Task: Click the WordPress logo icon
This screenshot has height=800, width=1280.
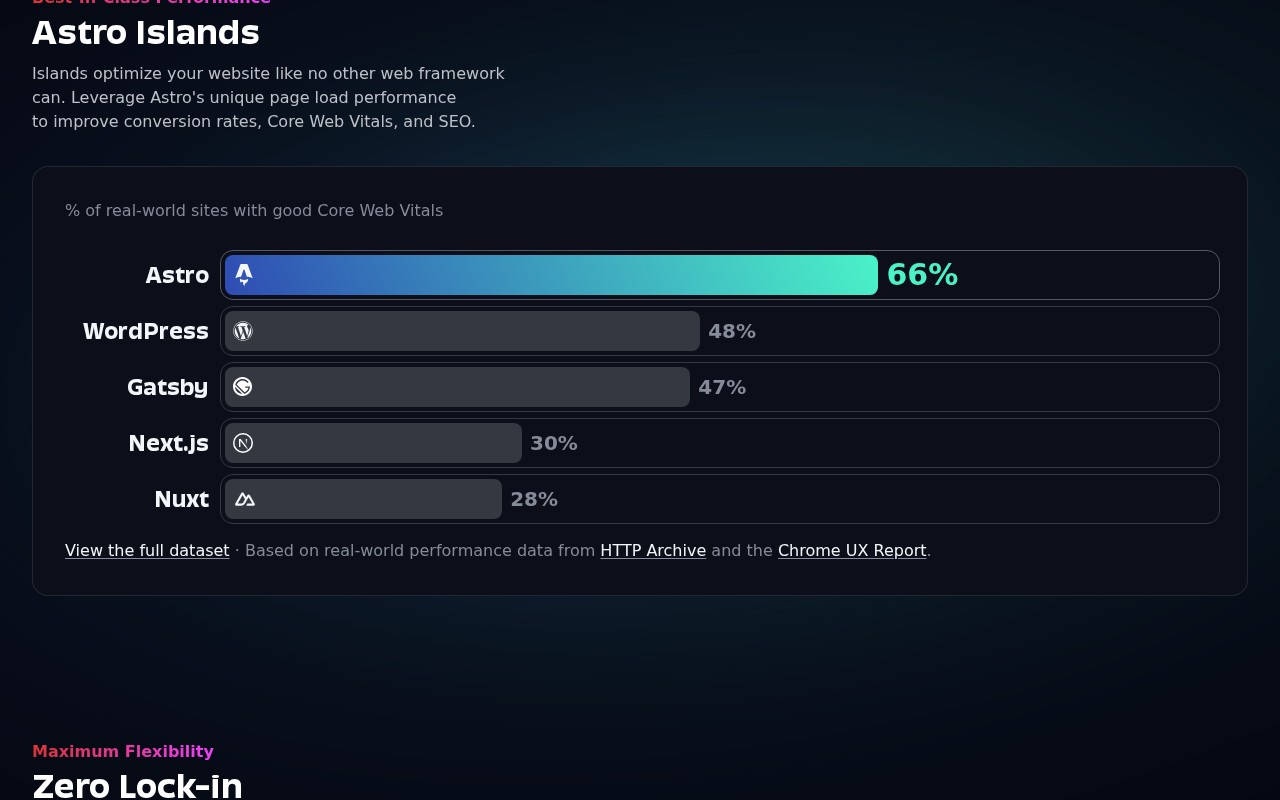Action: (243, 331)
